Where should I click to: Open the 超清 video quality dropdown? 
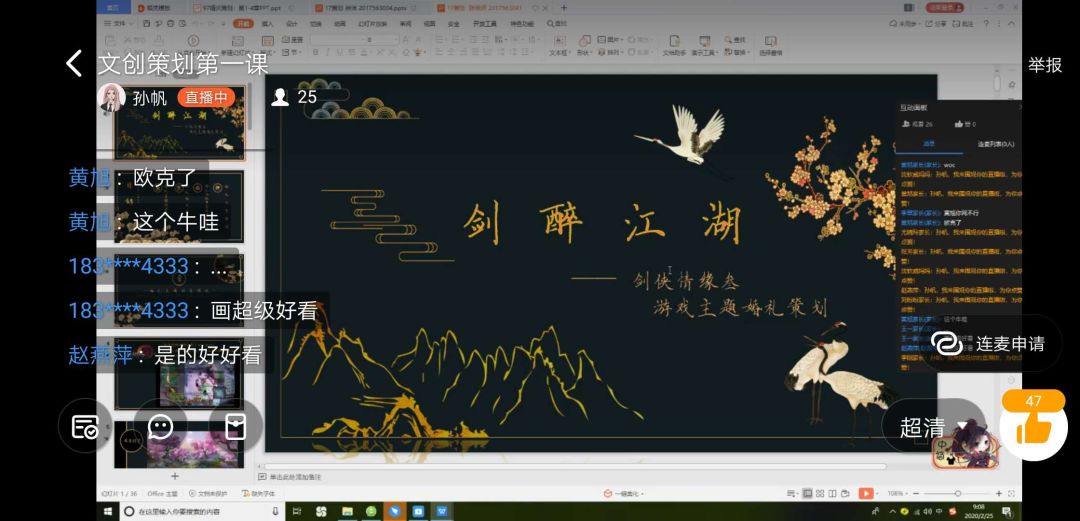[x=933, y=428]
